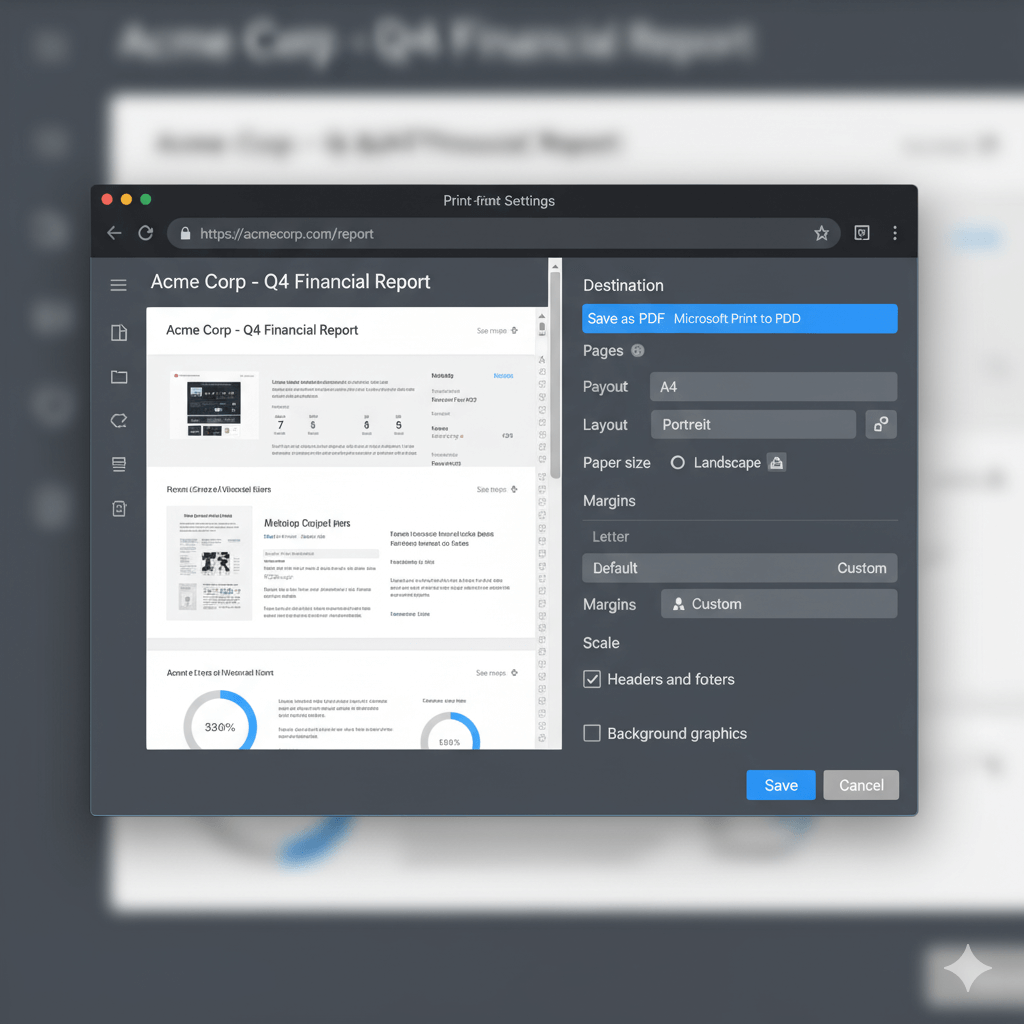The width and height of the screenshot is (1024, 1024).
Task: Select the Landscape radio button
Action: click(x=678, y=462)
